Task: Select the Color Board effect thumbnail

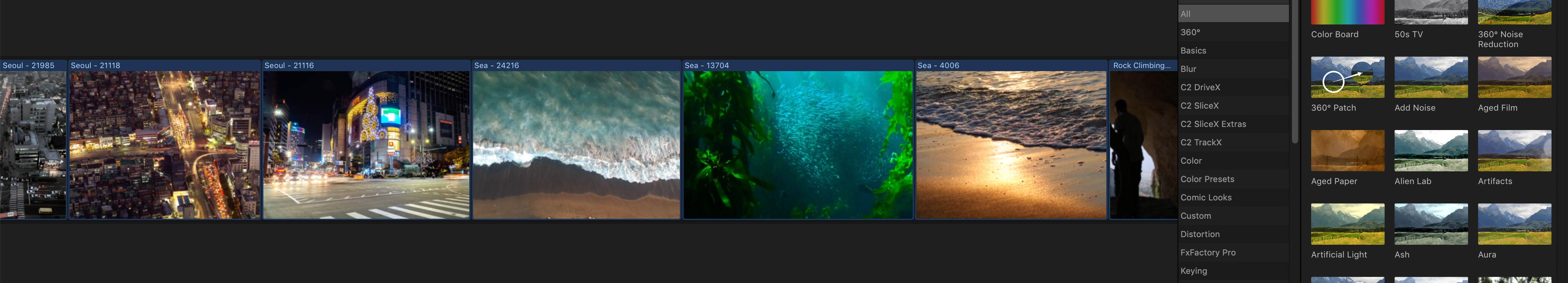Action: tap(1347, 12)
